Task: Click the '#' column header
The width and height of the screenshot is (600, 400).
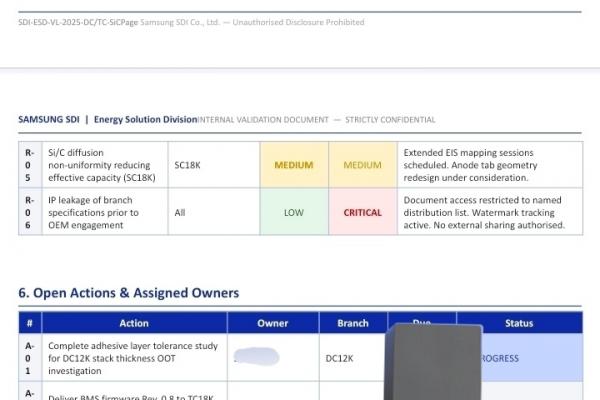Action: 30,323
